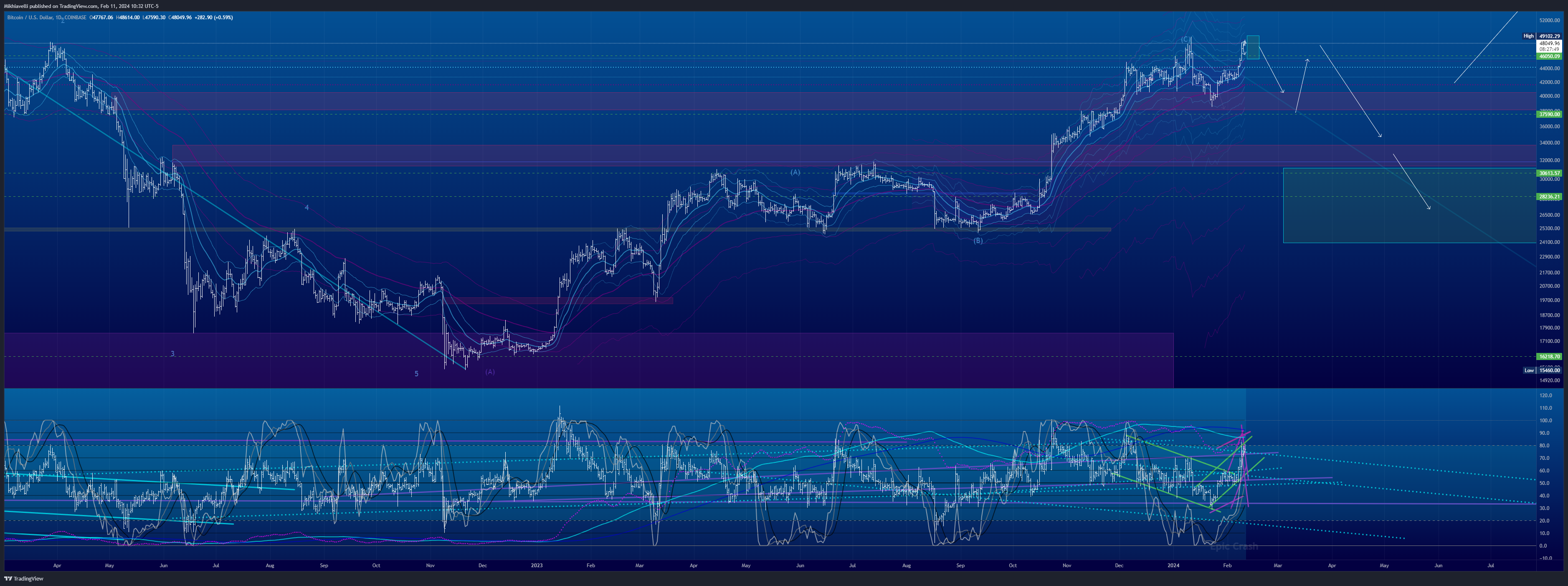Click the wave count label 3
The image size is (1568, 586).
point(172,353)
